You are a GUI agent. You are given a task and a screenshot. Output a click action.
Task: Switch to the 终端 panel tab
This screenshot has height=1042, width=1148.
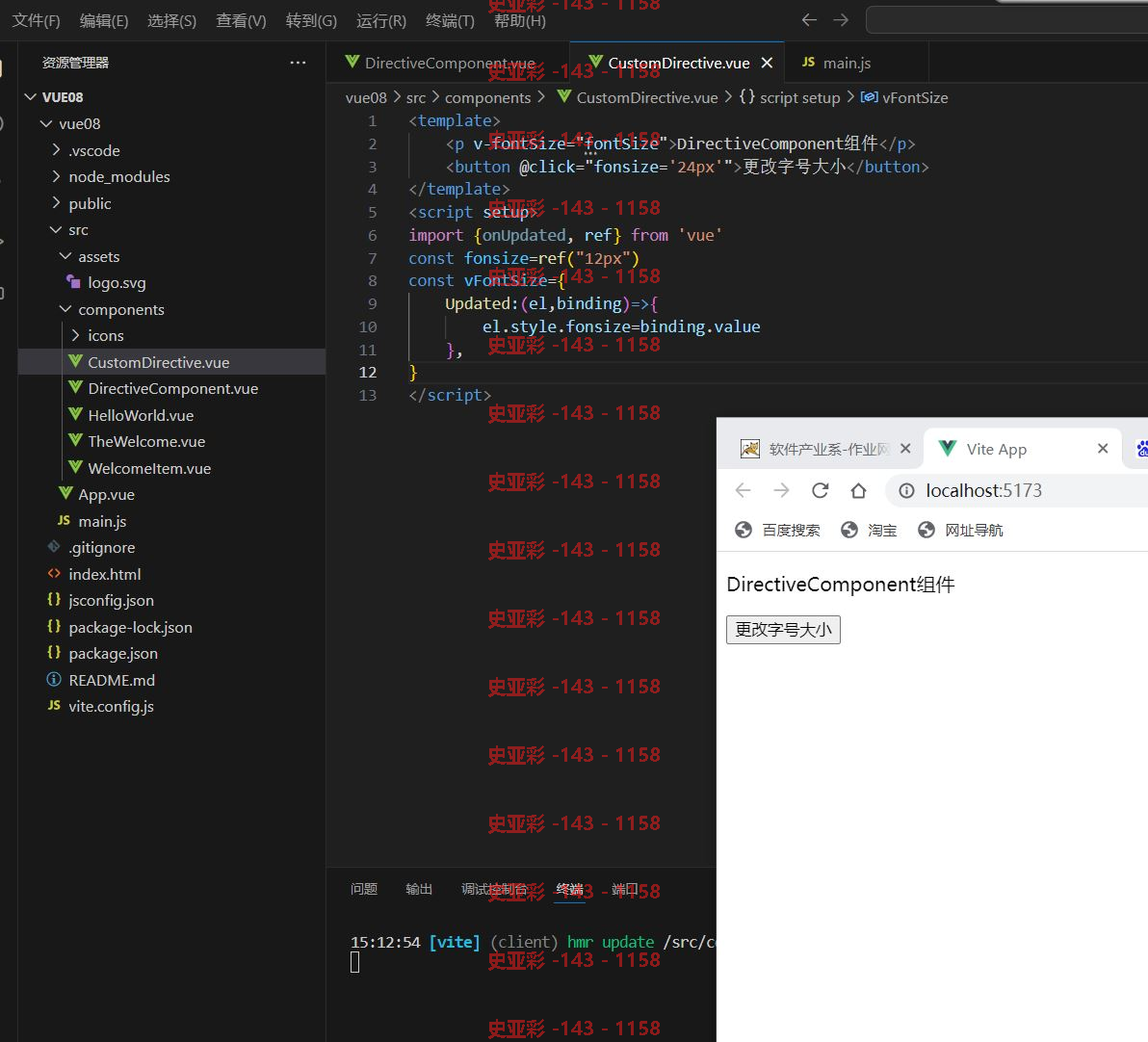point(569,889)
